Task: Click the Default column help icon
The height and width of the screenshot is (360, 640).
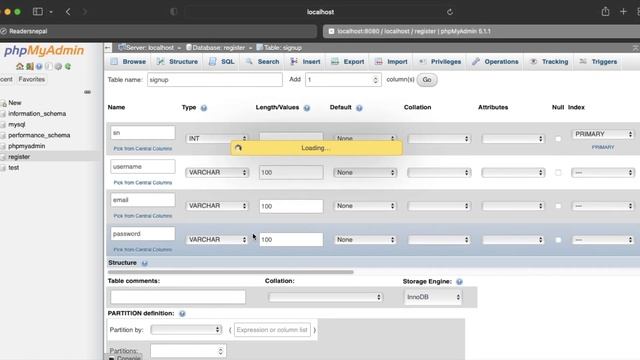Action: pyautogui.click(x=359, y=108)
